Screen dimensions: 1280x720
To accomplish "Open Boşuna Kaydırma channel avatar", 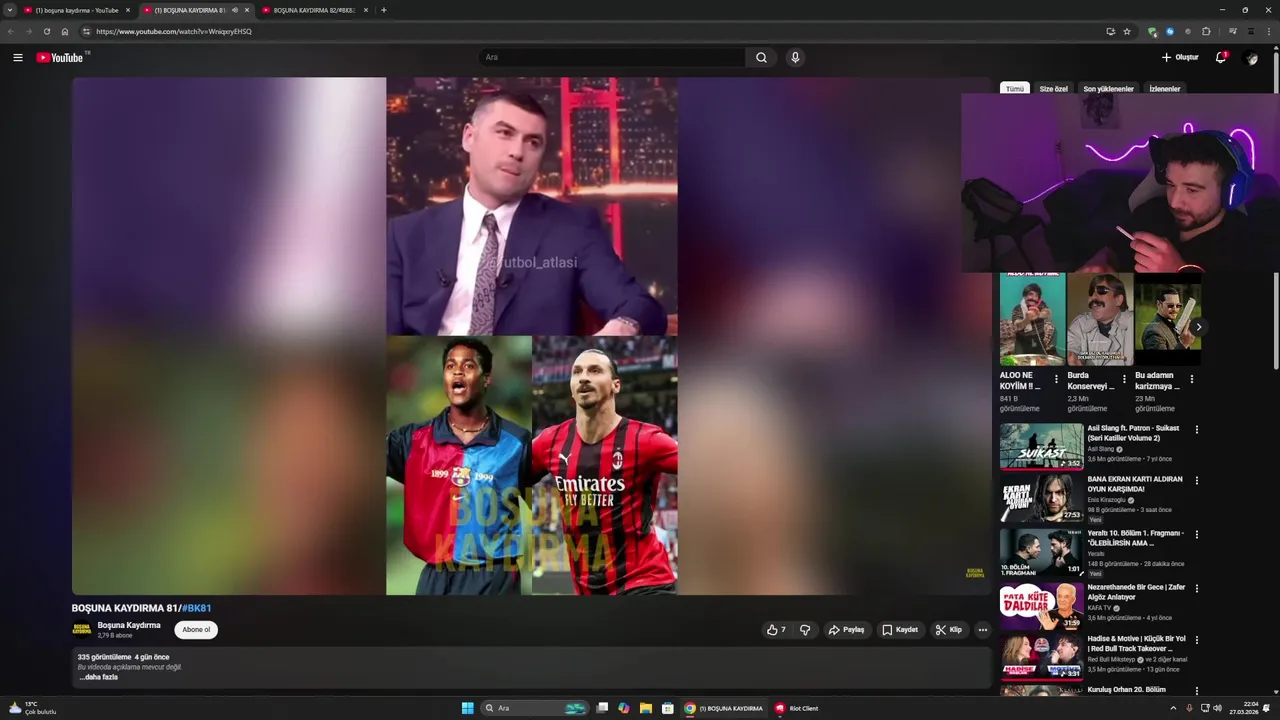I will 81,630.
